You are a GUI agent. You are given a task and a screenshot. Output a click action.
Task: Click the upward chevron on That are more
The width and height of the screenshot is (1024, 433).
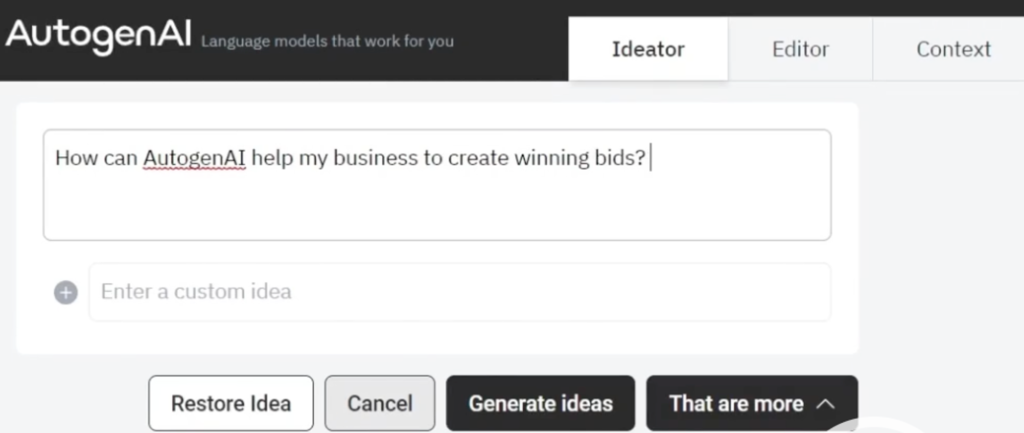(x=825, y=404)
